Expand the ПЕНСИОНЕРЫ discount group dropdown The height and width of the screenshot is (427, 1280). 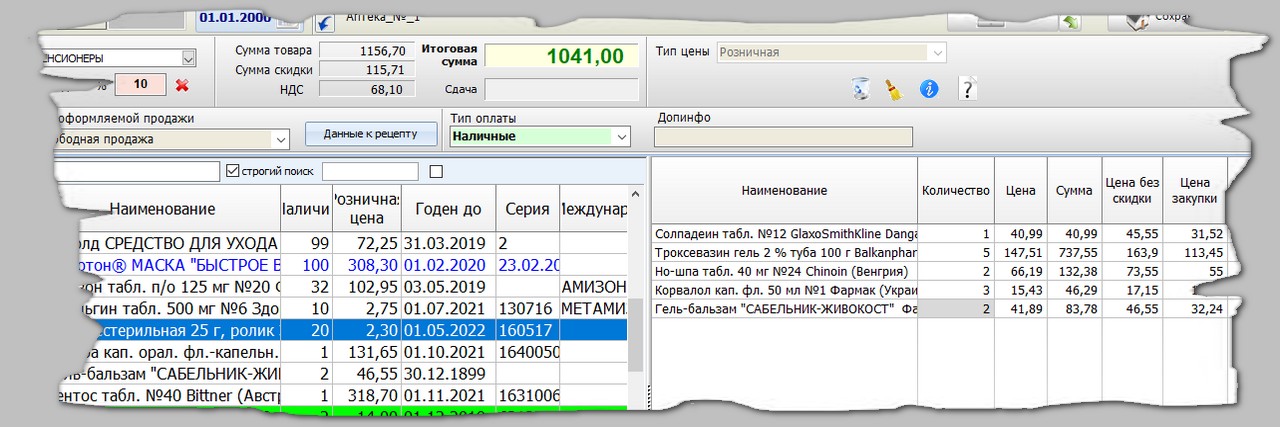pos(188,58)
